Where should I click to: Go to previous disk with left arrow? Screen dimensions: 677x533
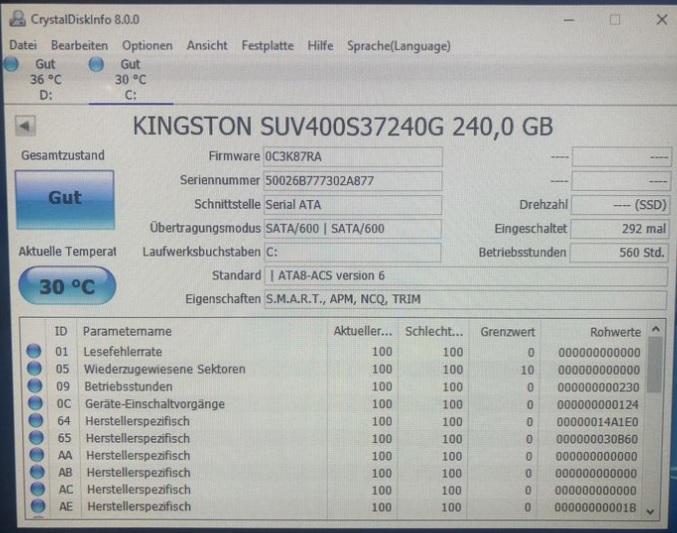[x=25, y=126]
